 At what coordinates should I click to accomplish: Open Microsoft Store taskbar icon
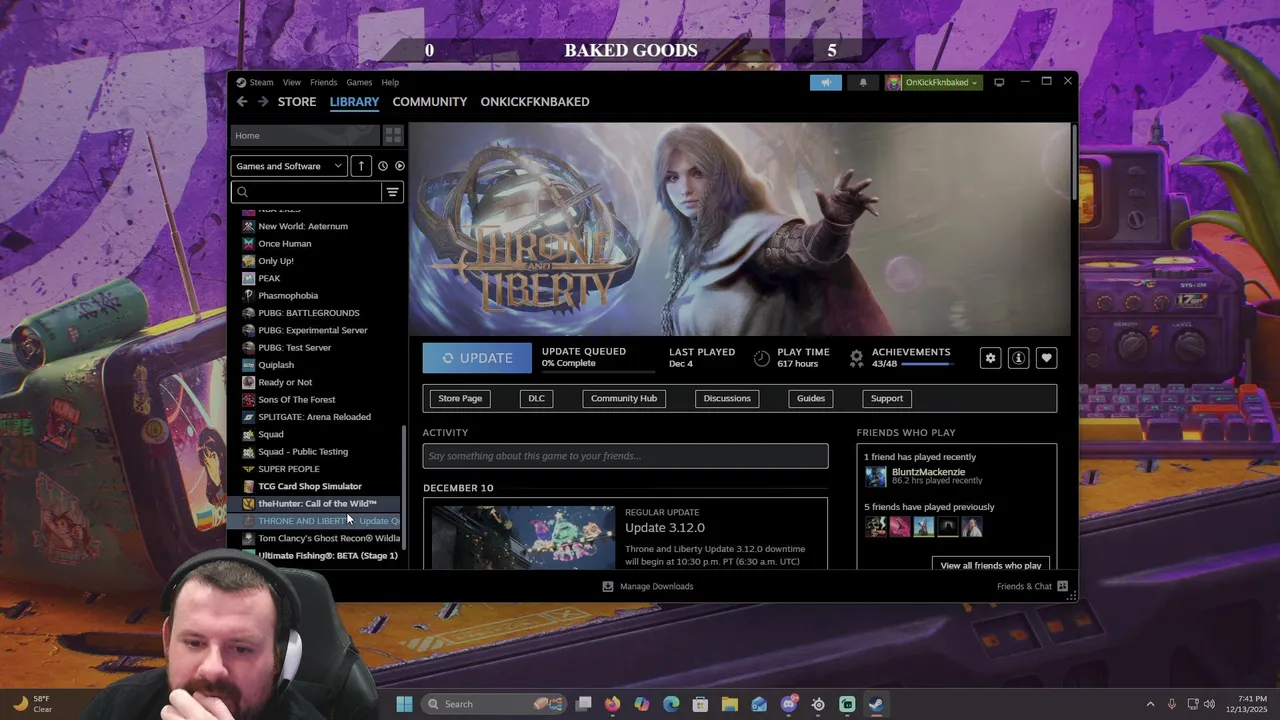tap(700, 704)
